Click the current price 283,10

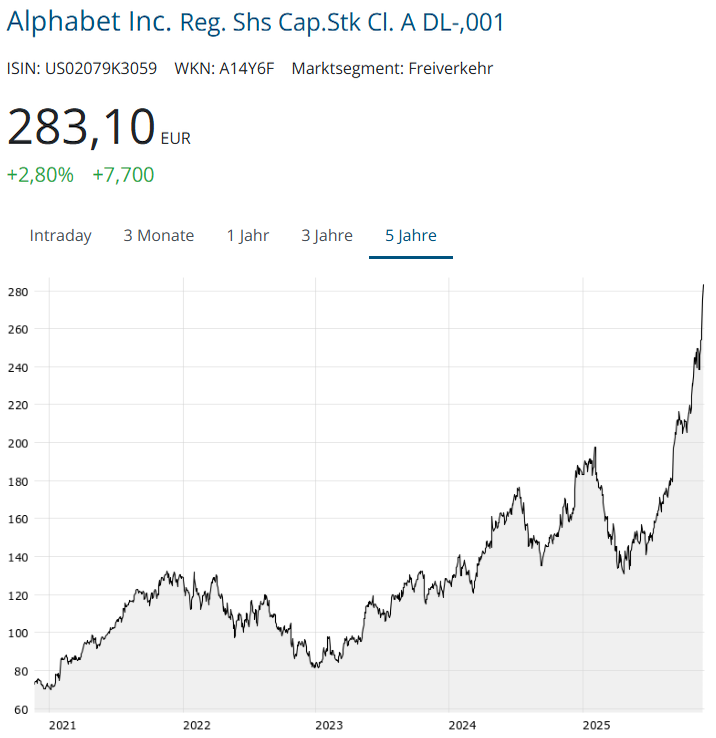point(81,127)
